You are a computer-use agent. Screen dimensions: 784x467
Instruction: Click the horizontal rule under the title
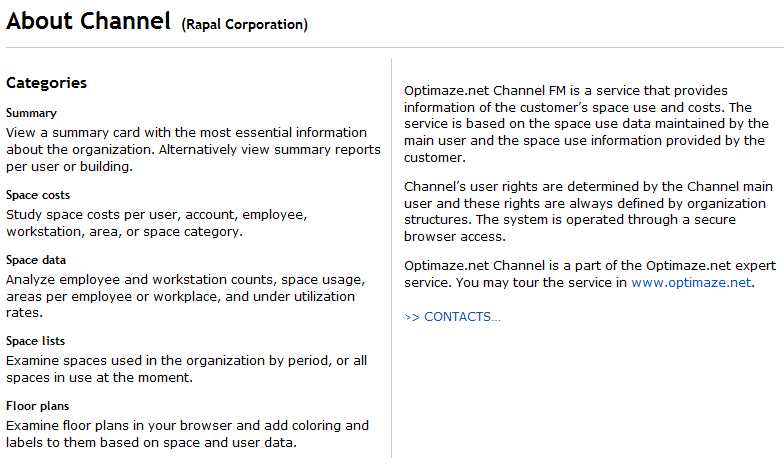392,47
